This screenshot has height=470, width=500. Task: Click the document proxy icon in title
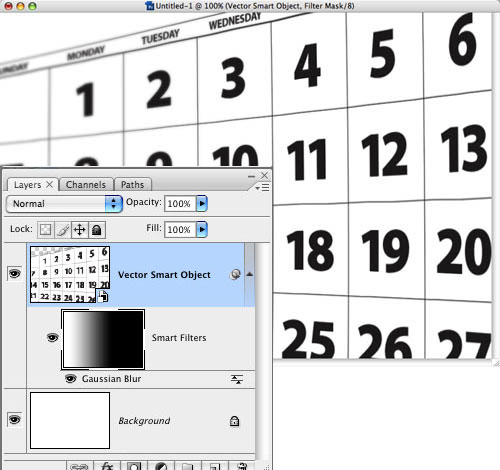click(x=150, y=5)
